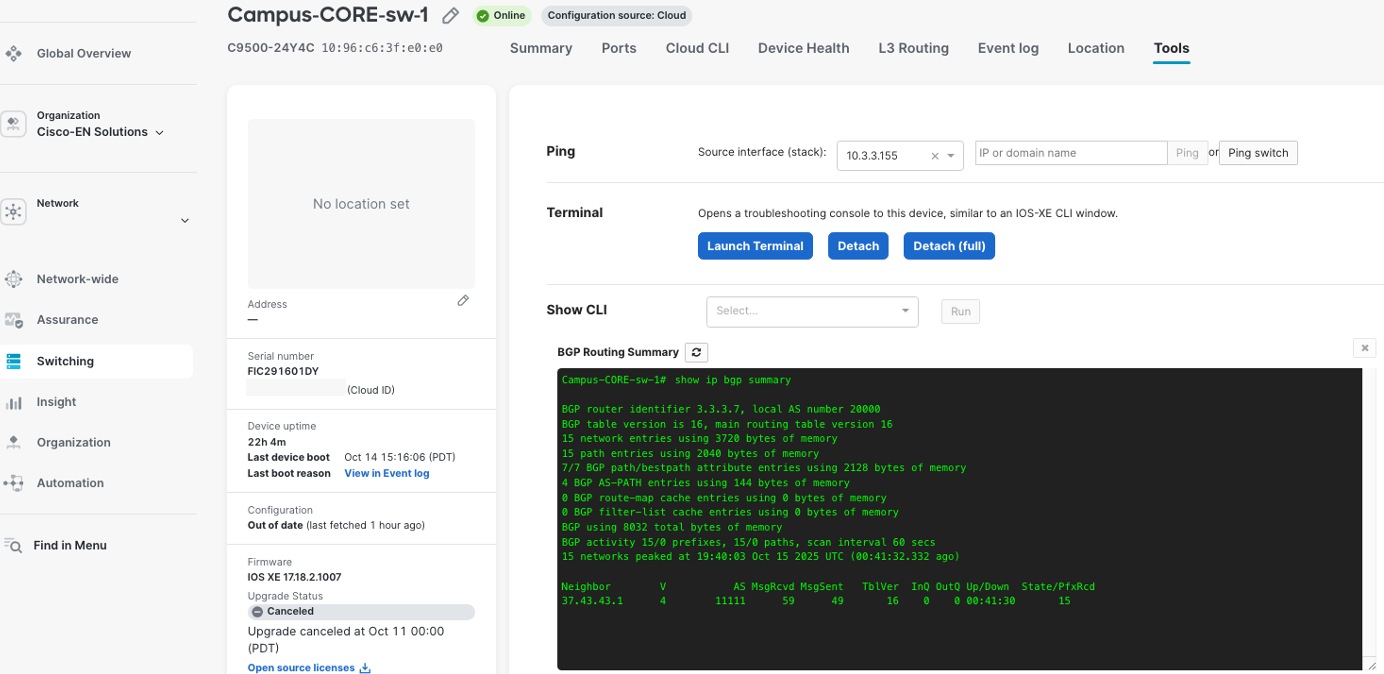The width and height of the screenshot is (1384, 674).
Task: Click the device uptime value 22h 4m
Action: [x=265, y=441]
